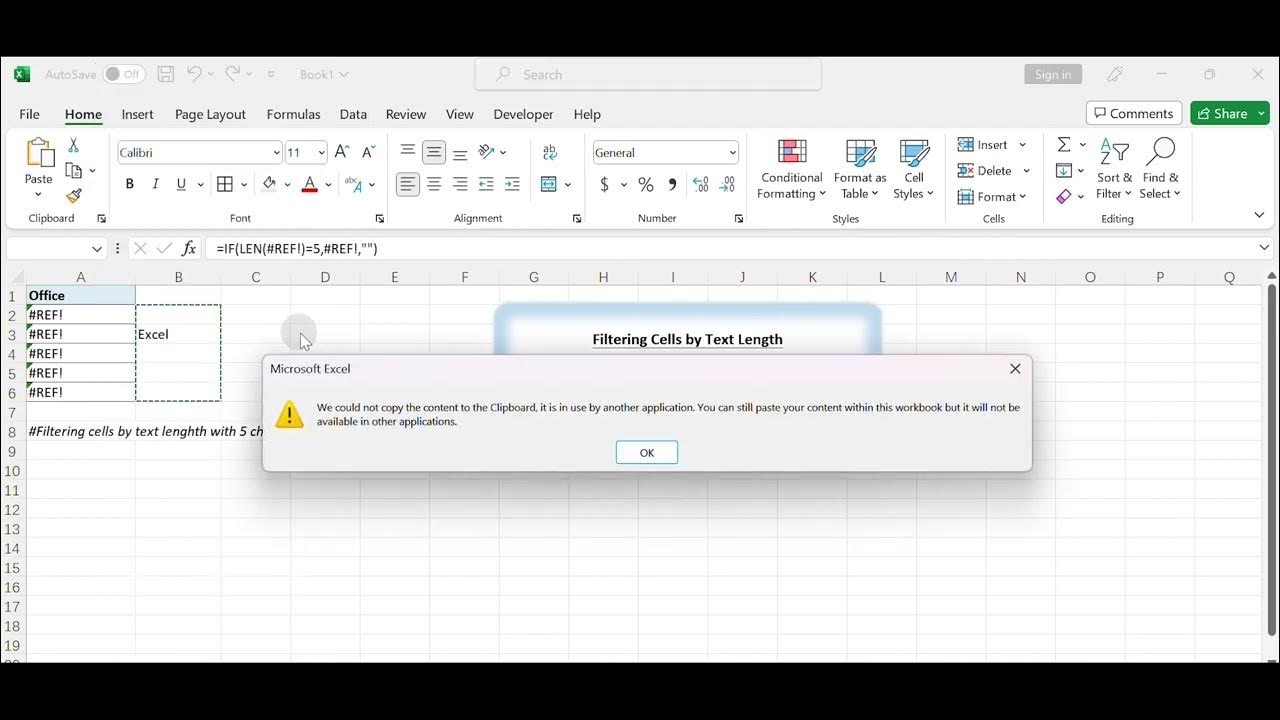Click the Borders icon
Viewport: 1280px width, 720px height.
click(225, 184)
